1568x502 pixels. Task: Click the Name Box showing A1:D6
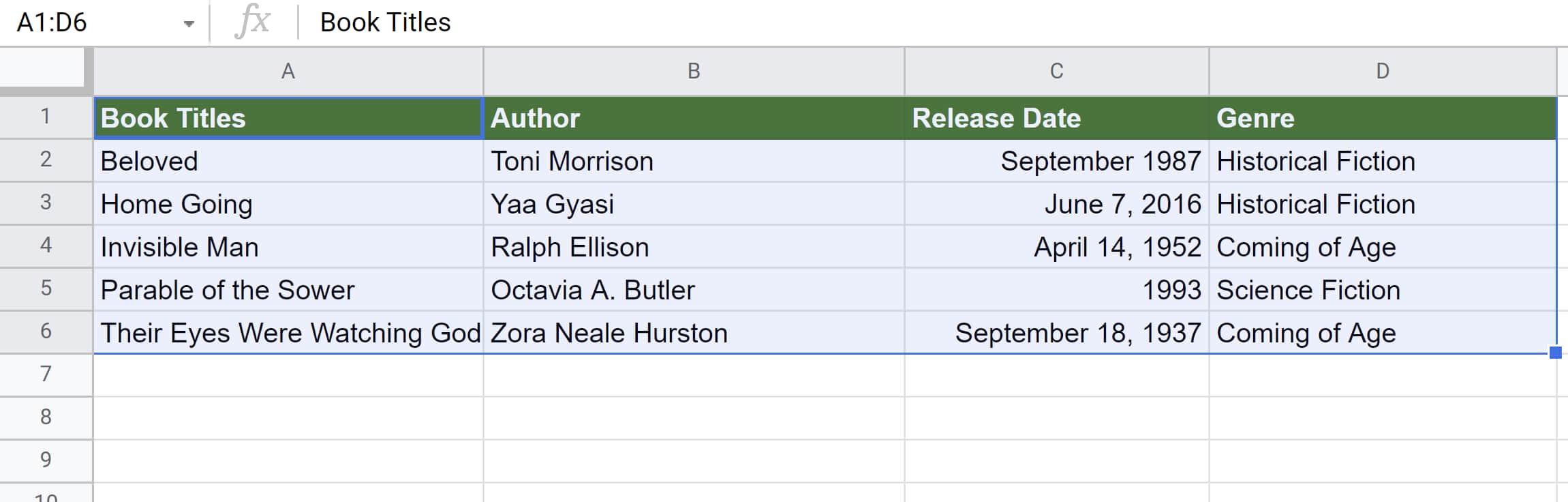point(89,23)
